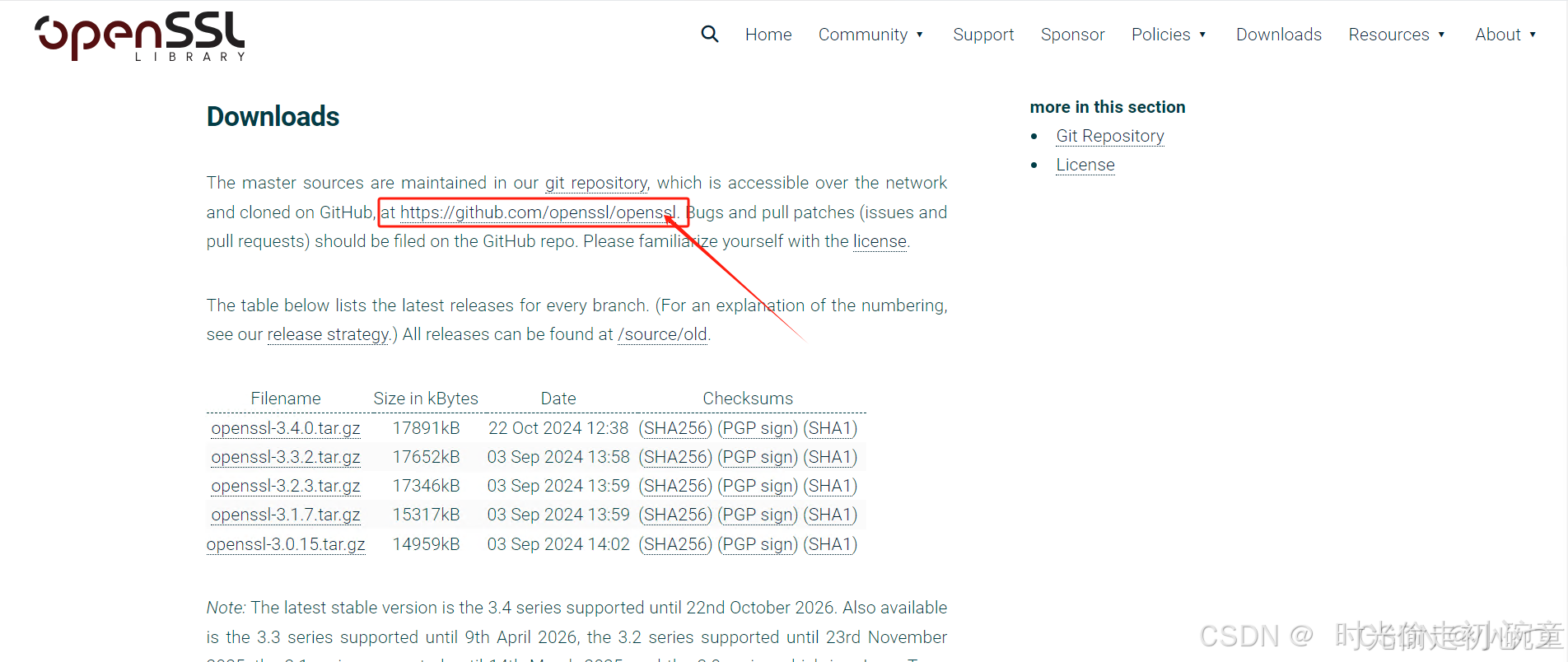Image resolution: width=1568 pixels, height=662 pixels.
Task: Open SHA1 checksum for openssl-3.0.15
Action: point(830,544)
